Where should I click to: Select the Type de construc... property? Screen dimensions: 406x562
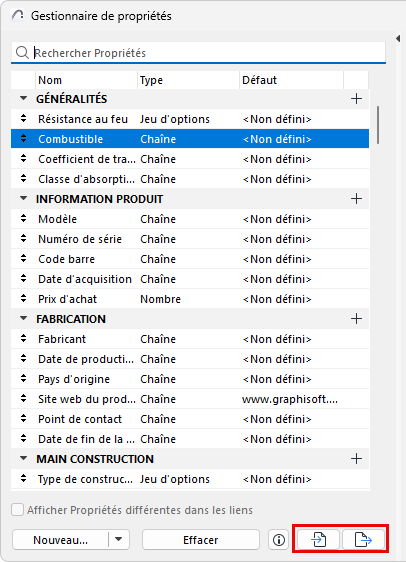[x=190, y=479]
